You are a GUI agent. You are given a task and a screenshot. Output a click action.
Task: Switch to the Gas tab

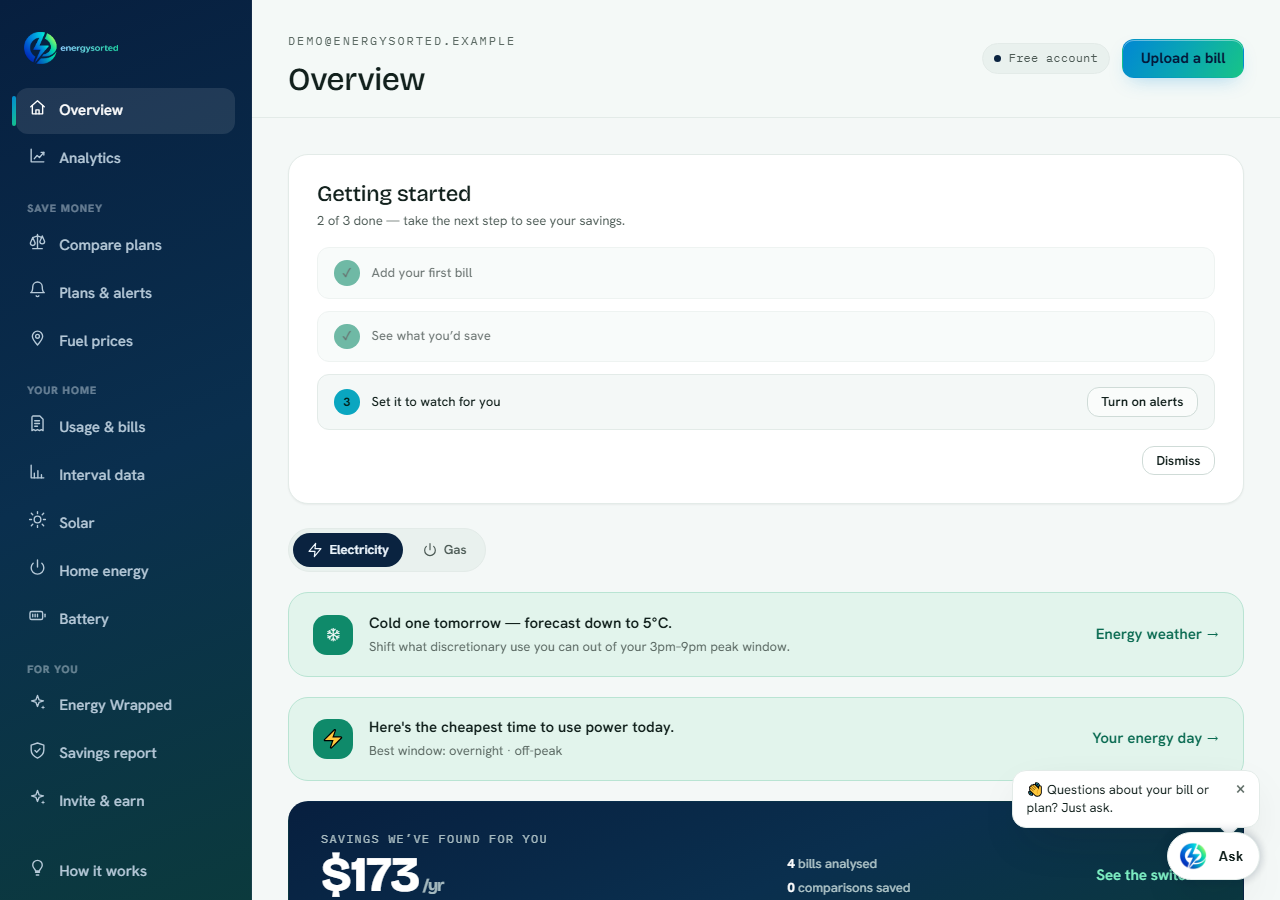coord(445,550)
